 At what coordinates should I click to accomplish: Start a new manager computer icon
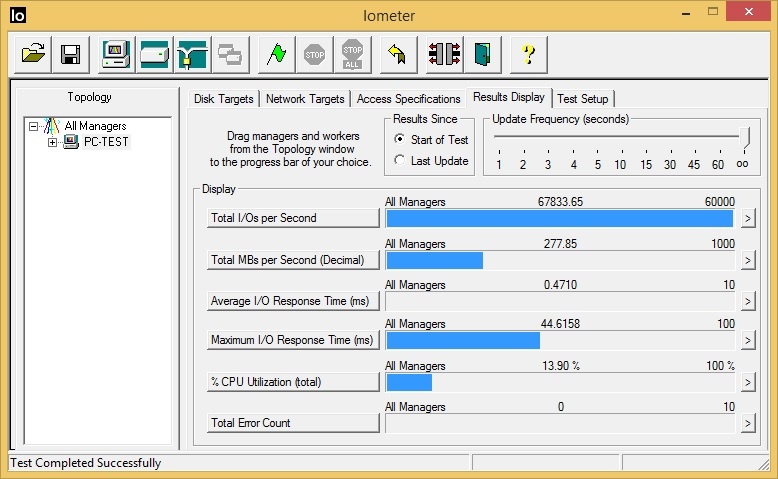[x=116, y=55]
